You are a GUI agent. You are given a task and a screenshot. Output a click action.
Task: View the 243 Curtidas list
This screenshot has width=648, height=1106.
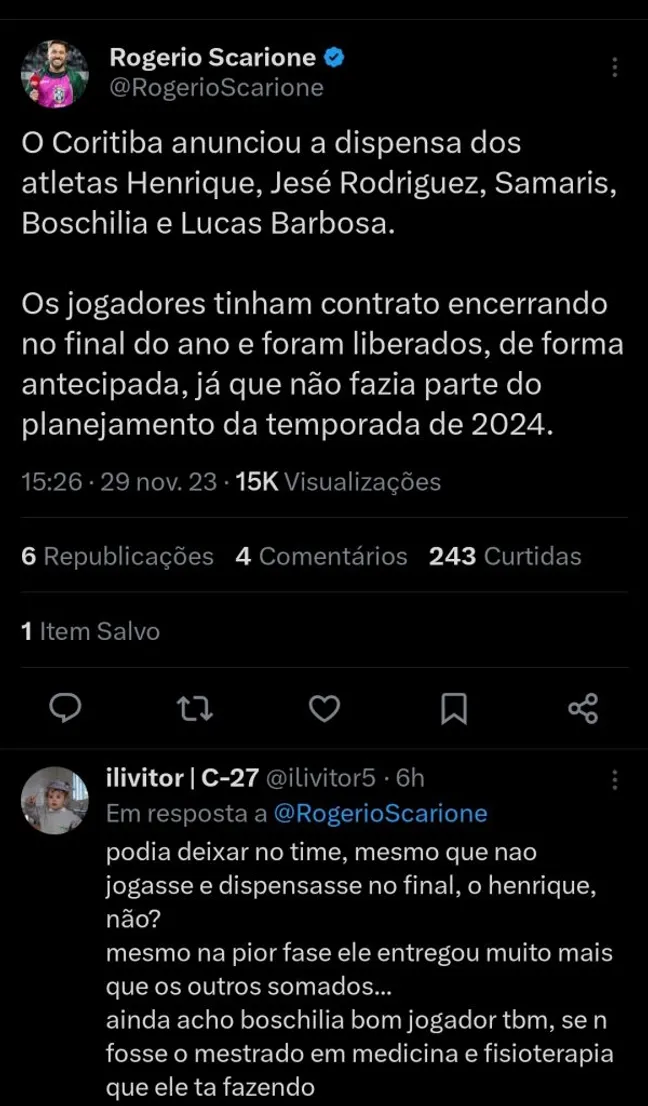(x=505, y=556)
